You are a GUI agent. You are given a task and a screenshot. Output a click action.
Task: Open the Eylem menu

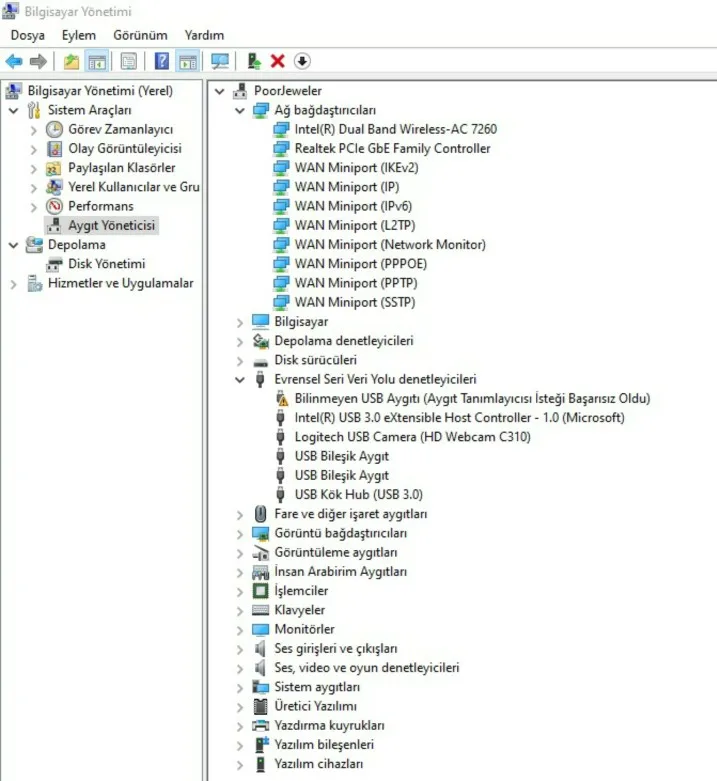point(79,35)
